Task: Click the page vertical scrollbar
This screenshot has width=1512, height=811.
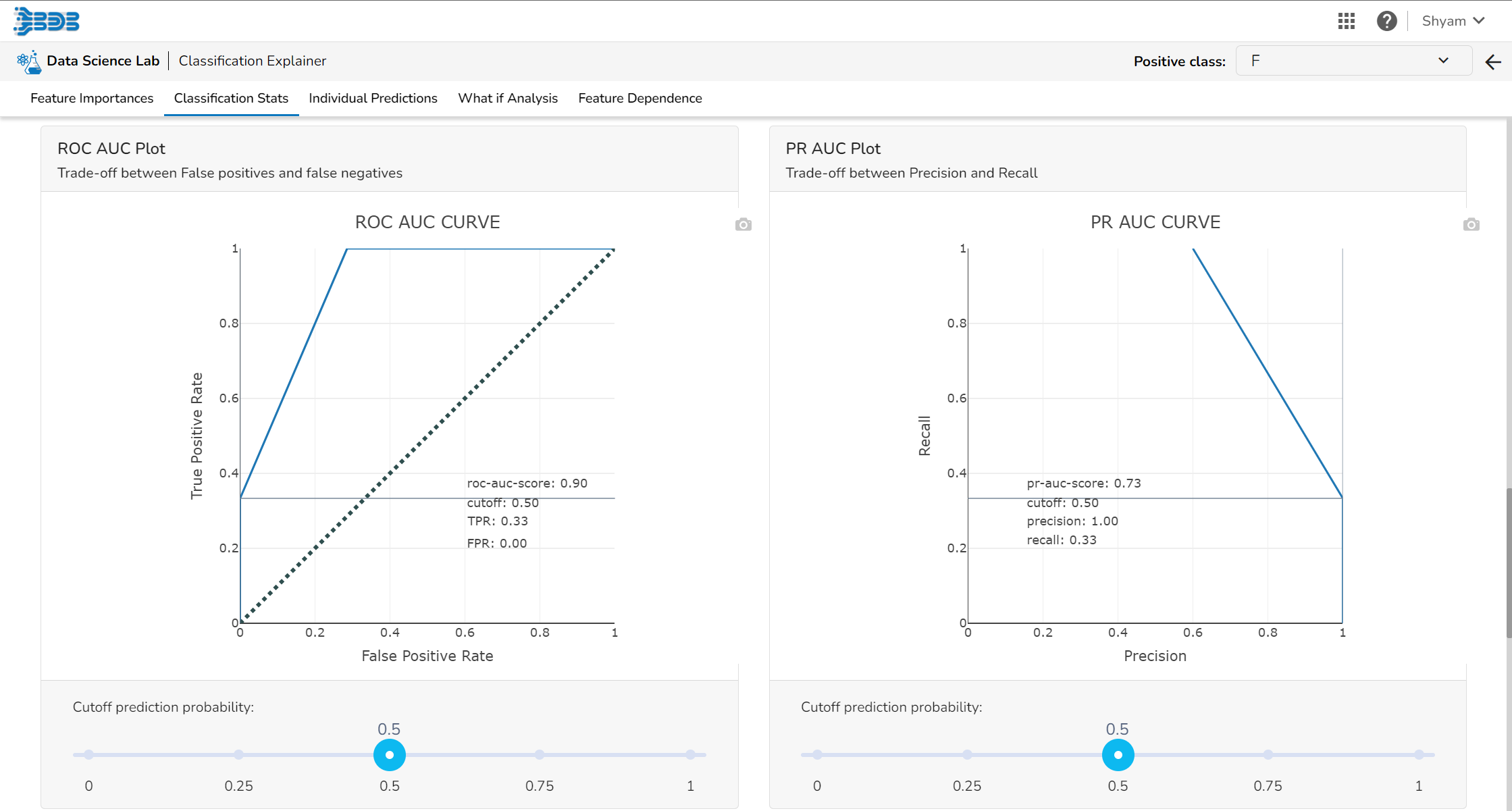Action: (1508, 562)
